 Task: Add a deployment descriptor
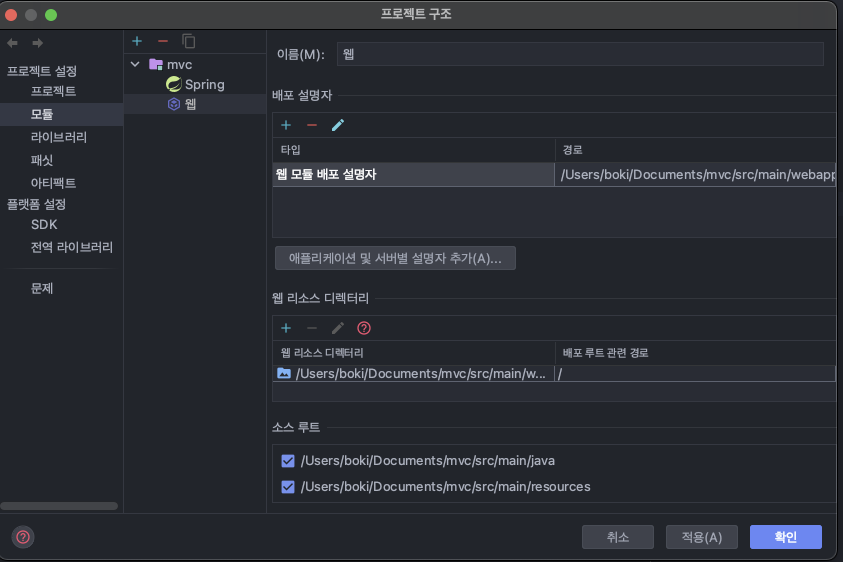pyautogui.click(x=286, y=125)
